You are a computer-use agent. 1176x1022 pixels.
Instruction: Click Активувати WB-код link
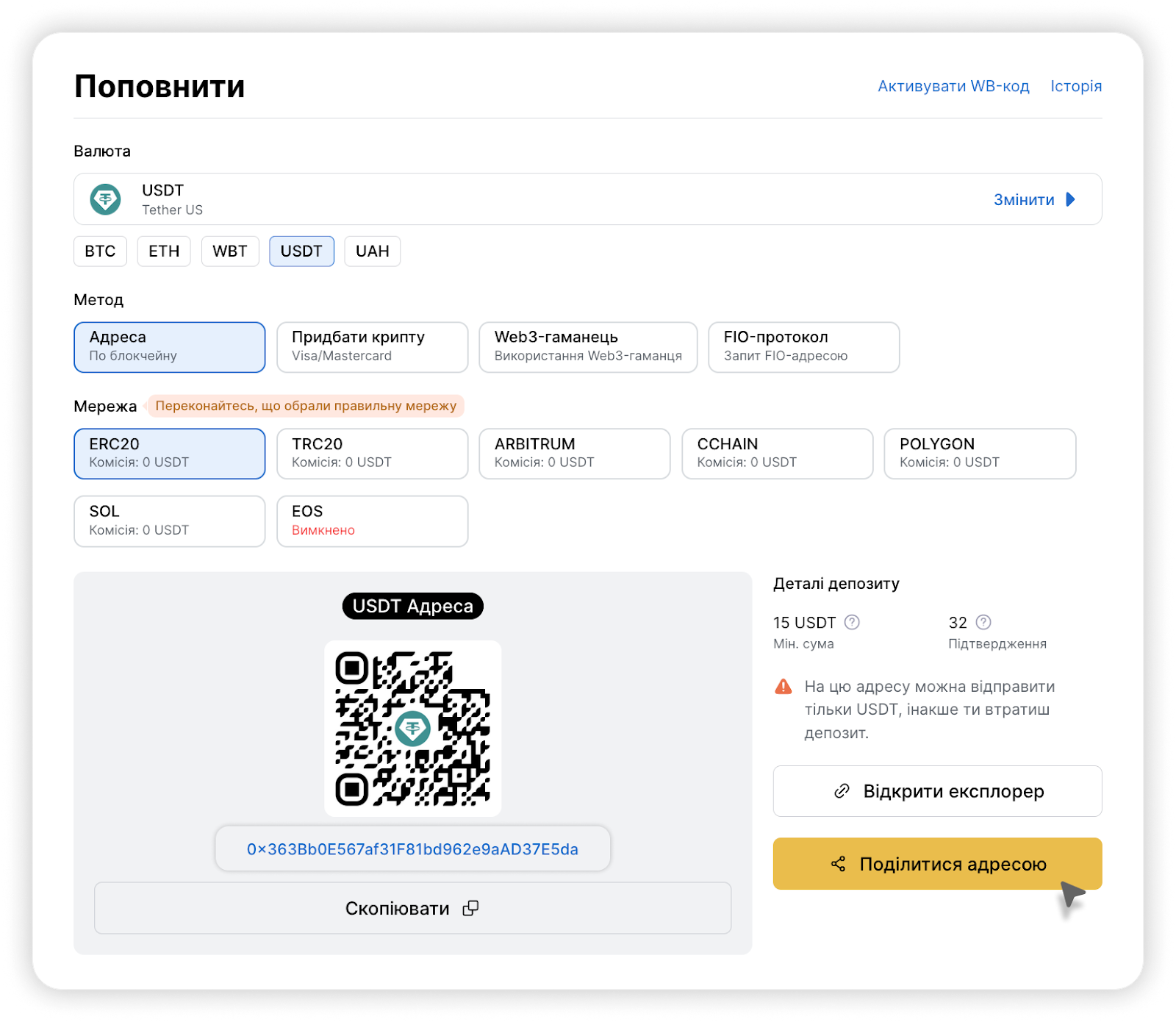(953, 86)
